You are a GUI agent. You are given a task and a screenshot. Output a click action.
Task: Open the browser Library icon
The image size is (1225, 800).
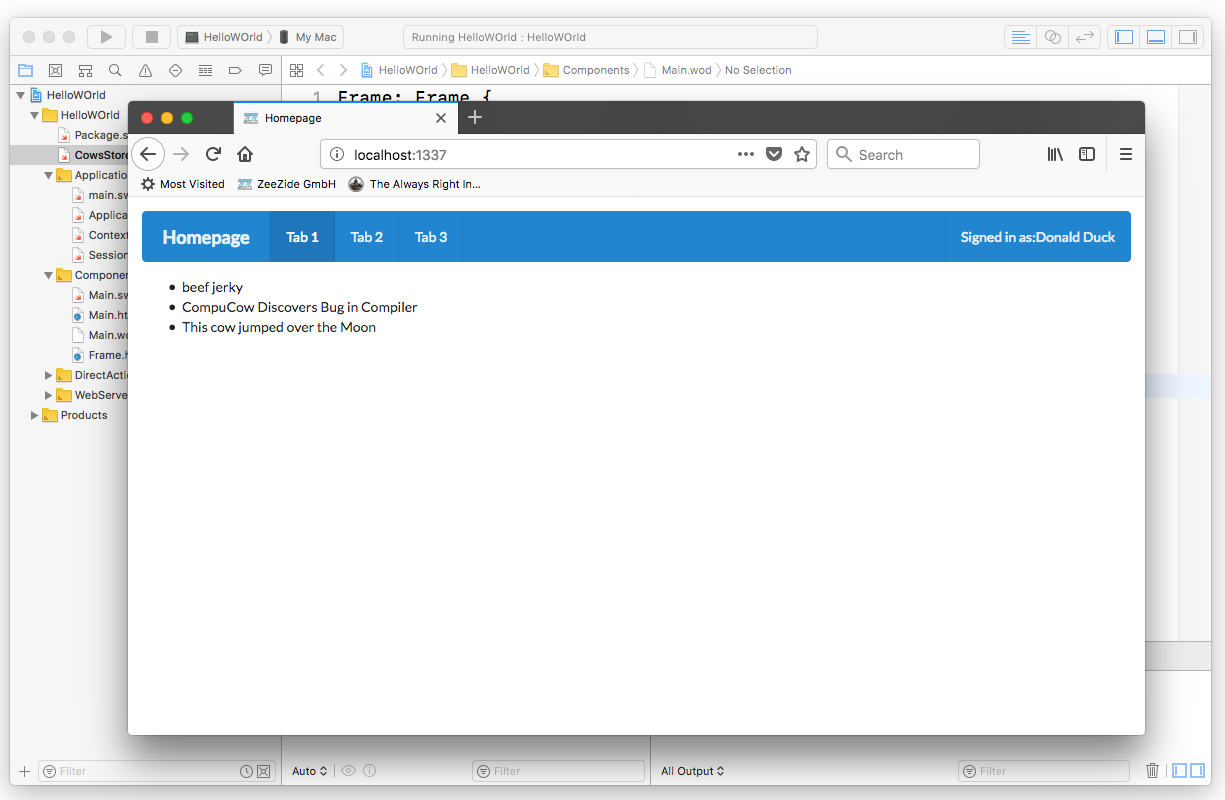1055,154
